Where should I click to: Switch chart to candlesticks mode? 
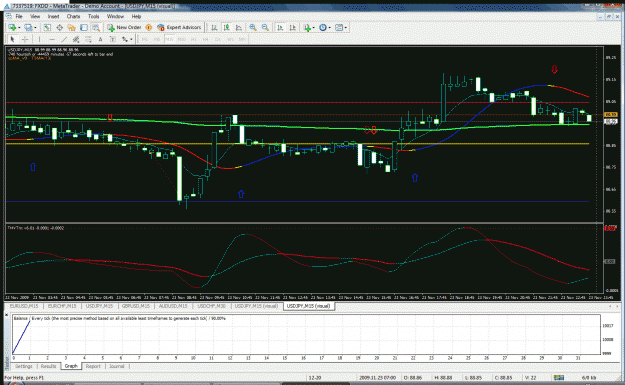pyautogui.click(x=226, y=27)
